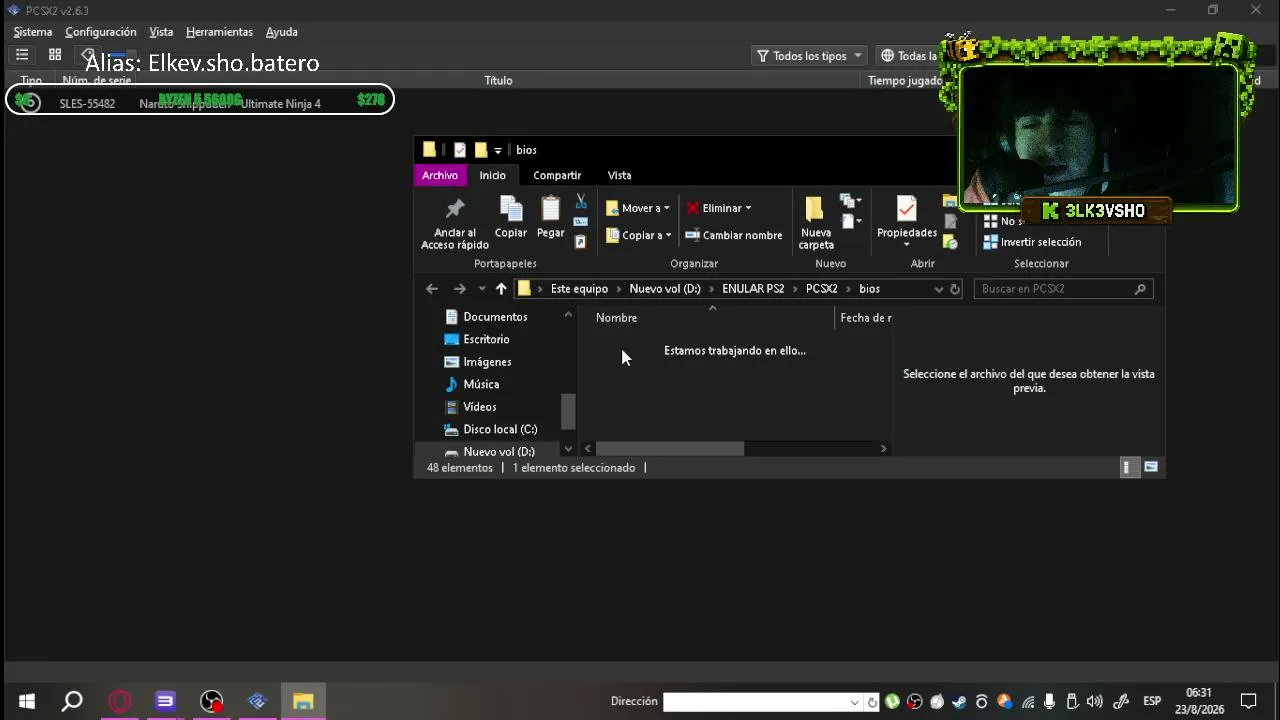Image resolution: width=1280 pixels, height=720 pixels.
Task: Expand the address bar history dropdown
Action: [x=938, y=289]
